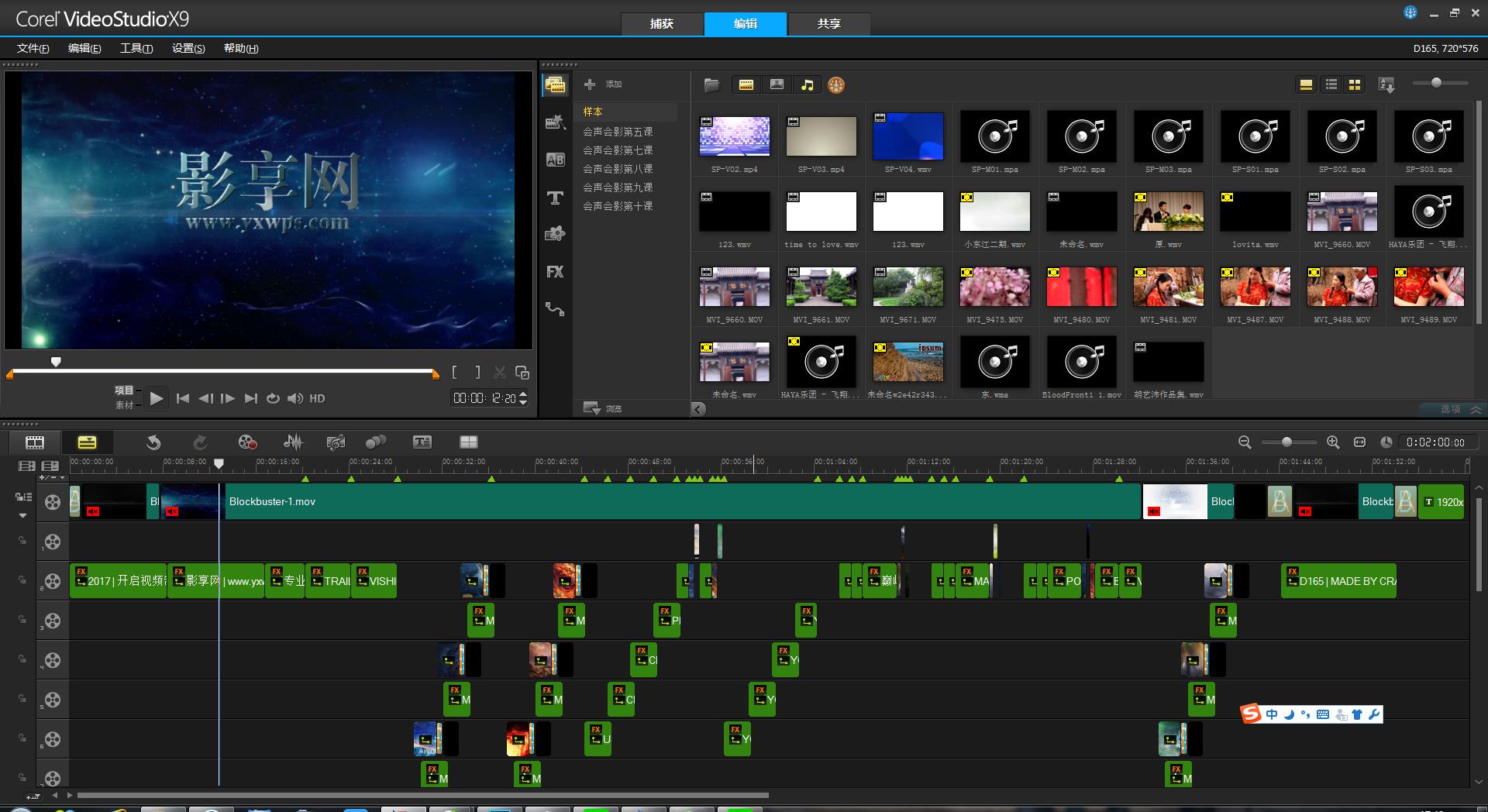Play the preview video

(x=157, y=398)
